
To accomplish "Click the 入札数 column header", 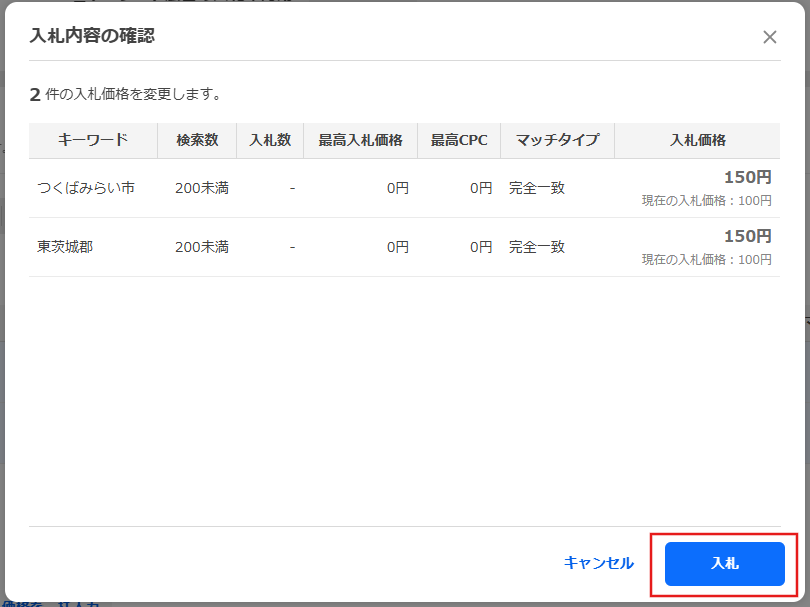I will pos(269,140).
